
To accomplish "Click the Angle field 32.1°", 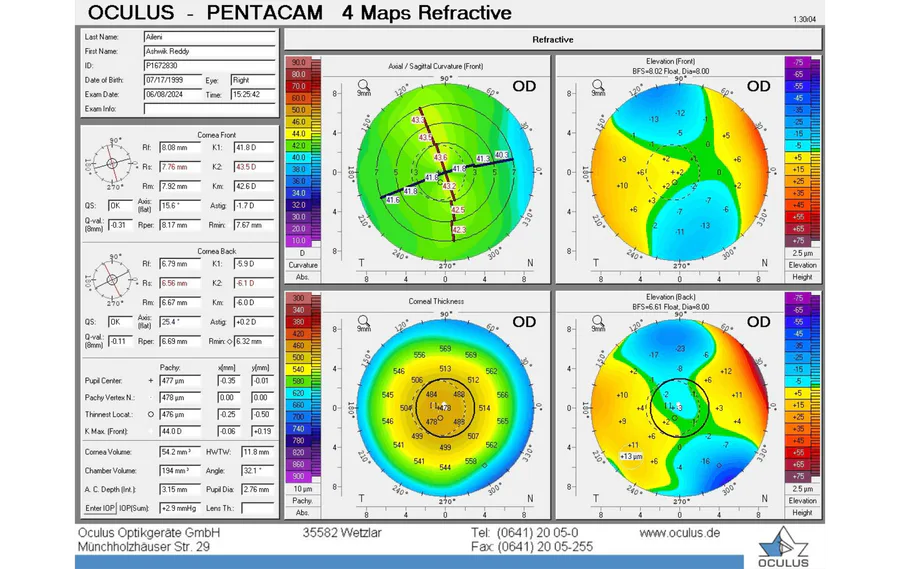I will click(x=258, y=471).
